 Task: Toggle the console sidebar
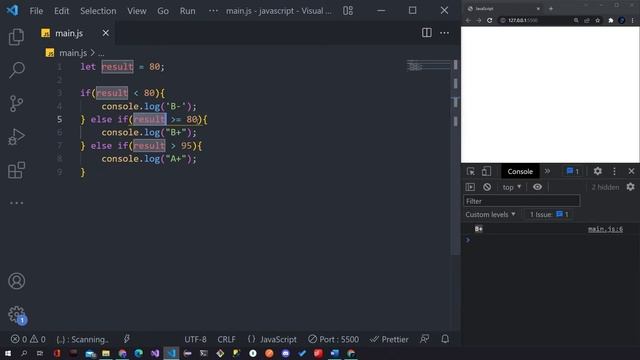pos(470,187)
